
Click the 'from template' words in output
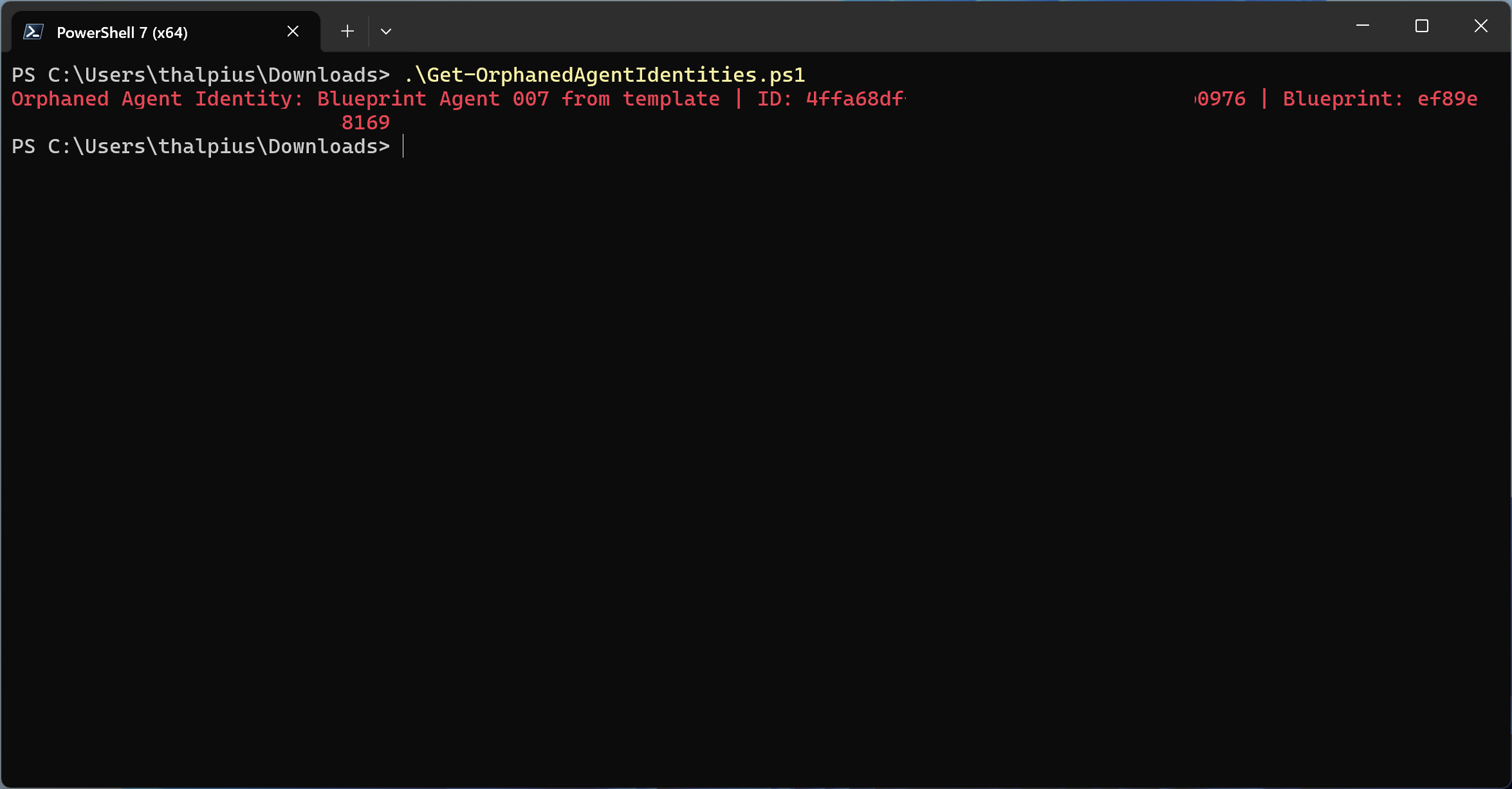click(640, 98)
